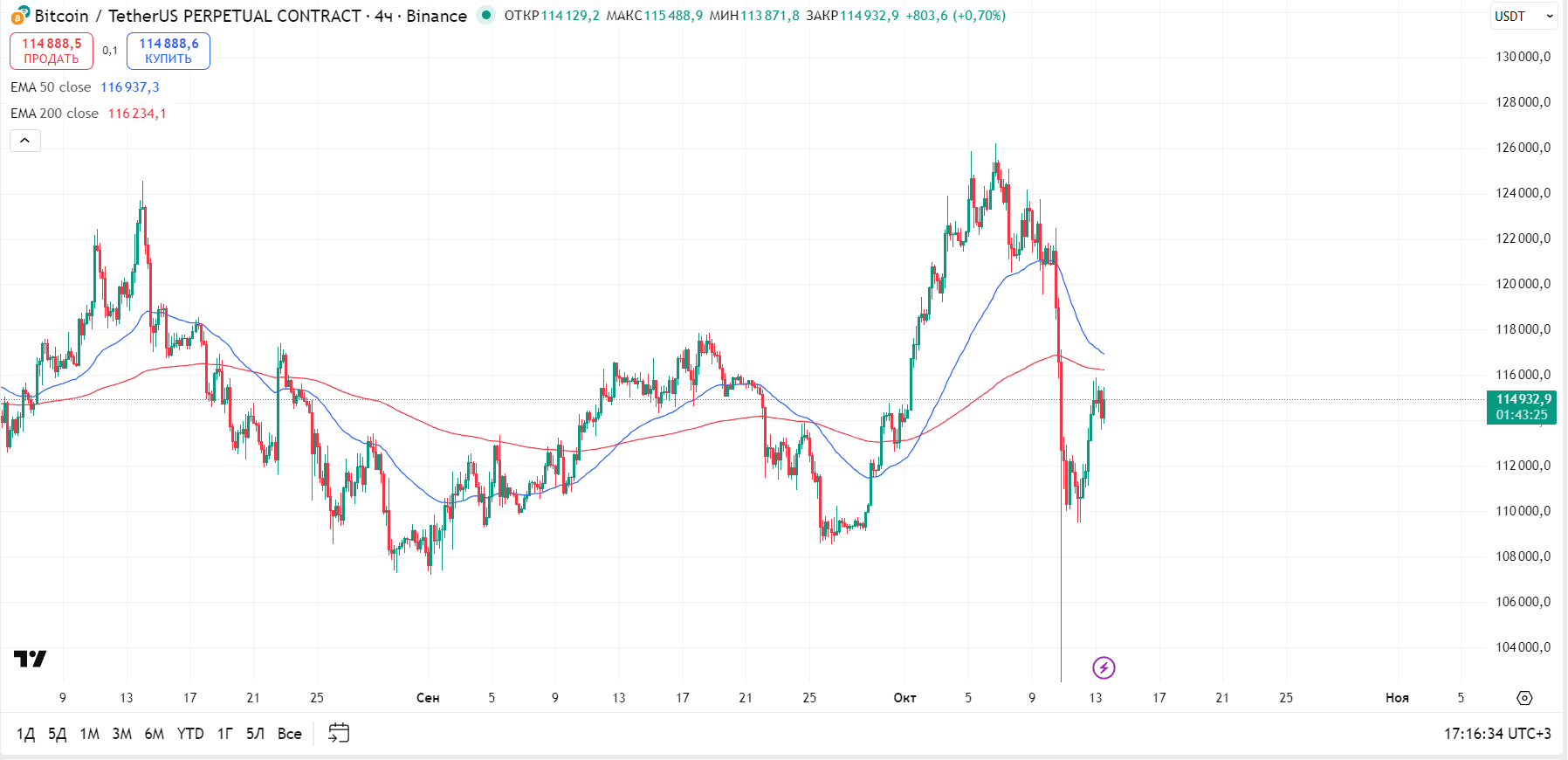
Task: Select the 6M time range
Action: (x=154, y=734)
